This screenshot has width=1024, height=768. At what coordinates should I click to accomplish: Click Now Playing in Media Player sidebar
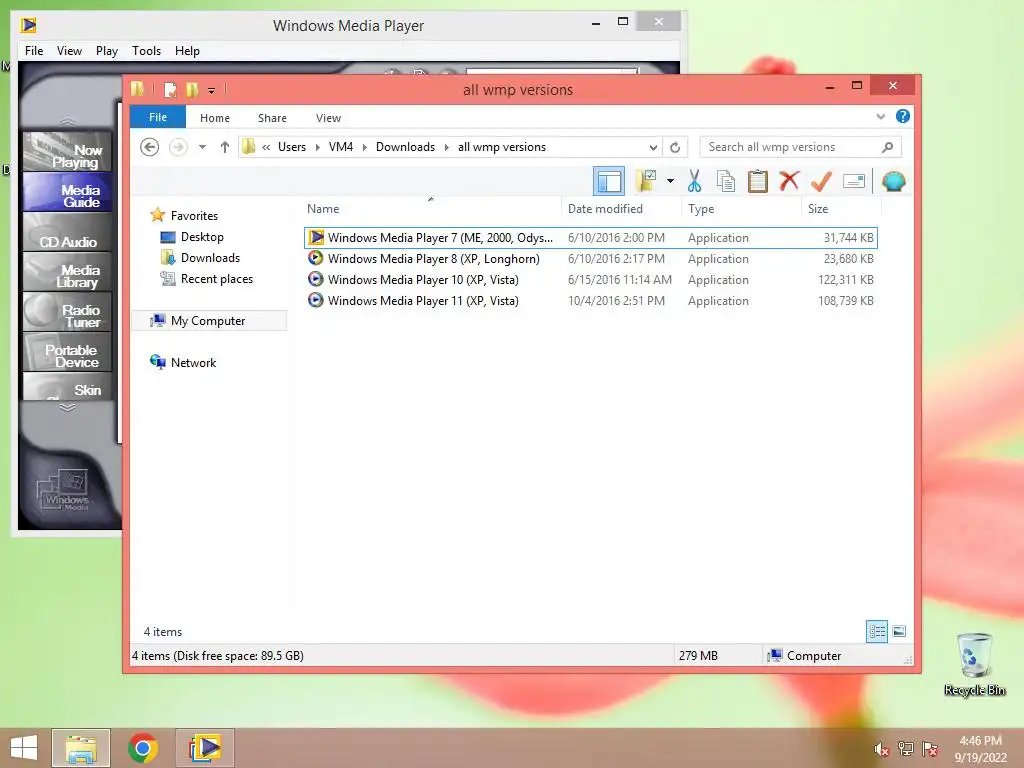[68, 152]
